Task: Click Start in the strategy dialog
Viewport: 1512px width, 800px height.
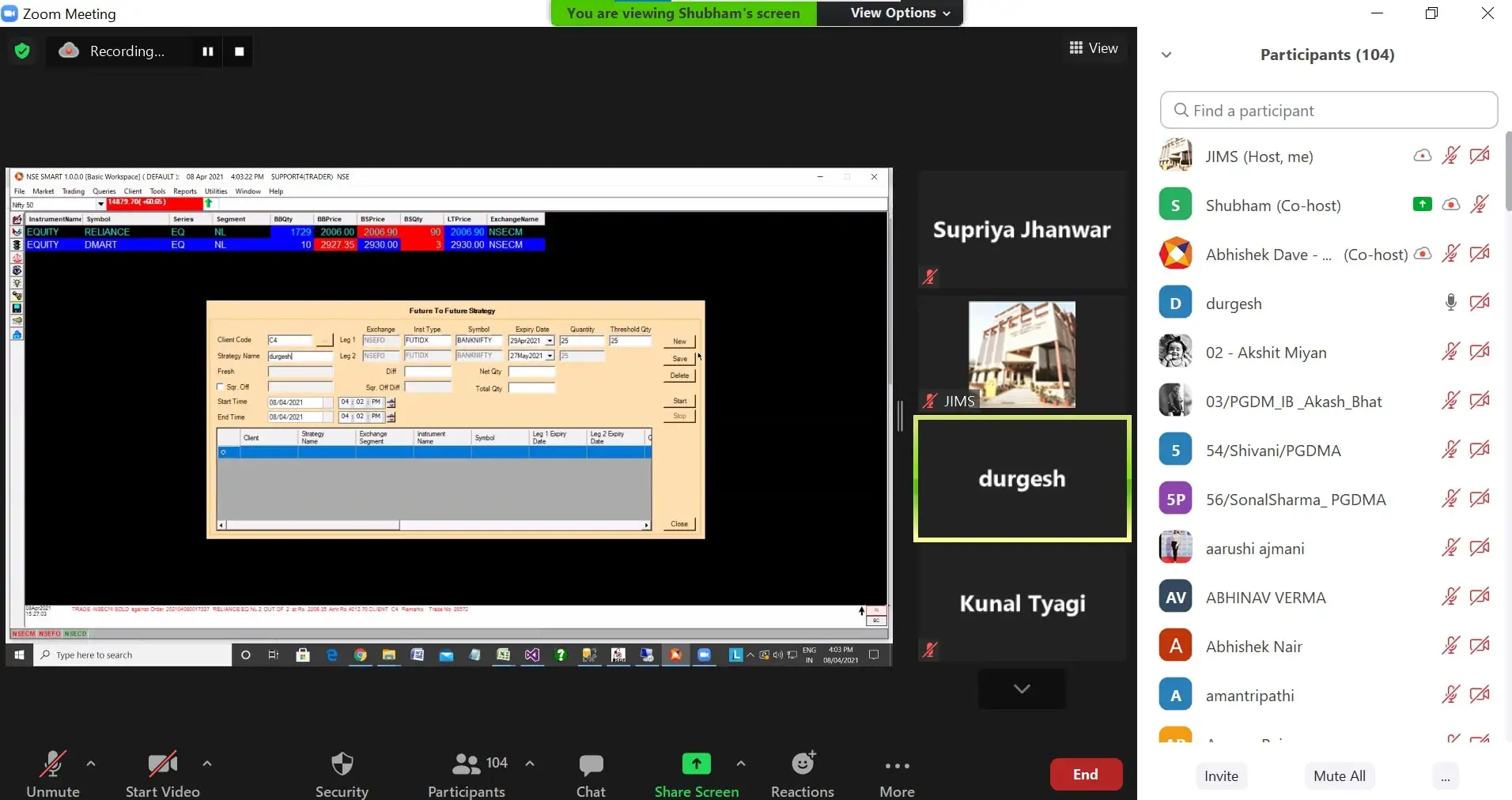Action: click(679, 401)
